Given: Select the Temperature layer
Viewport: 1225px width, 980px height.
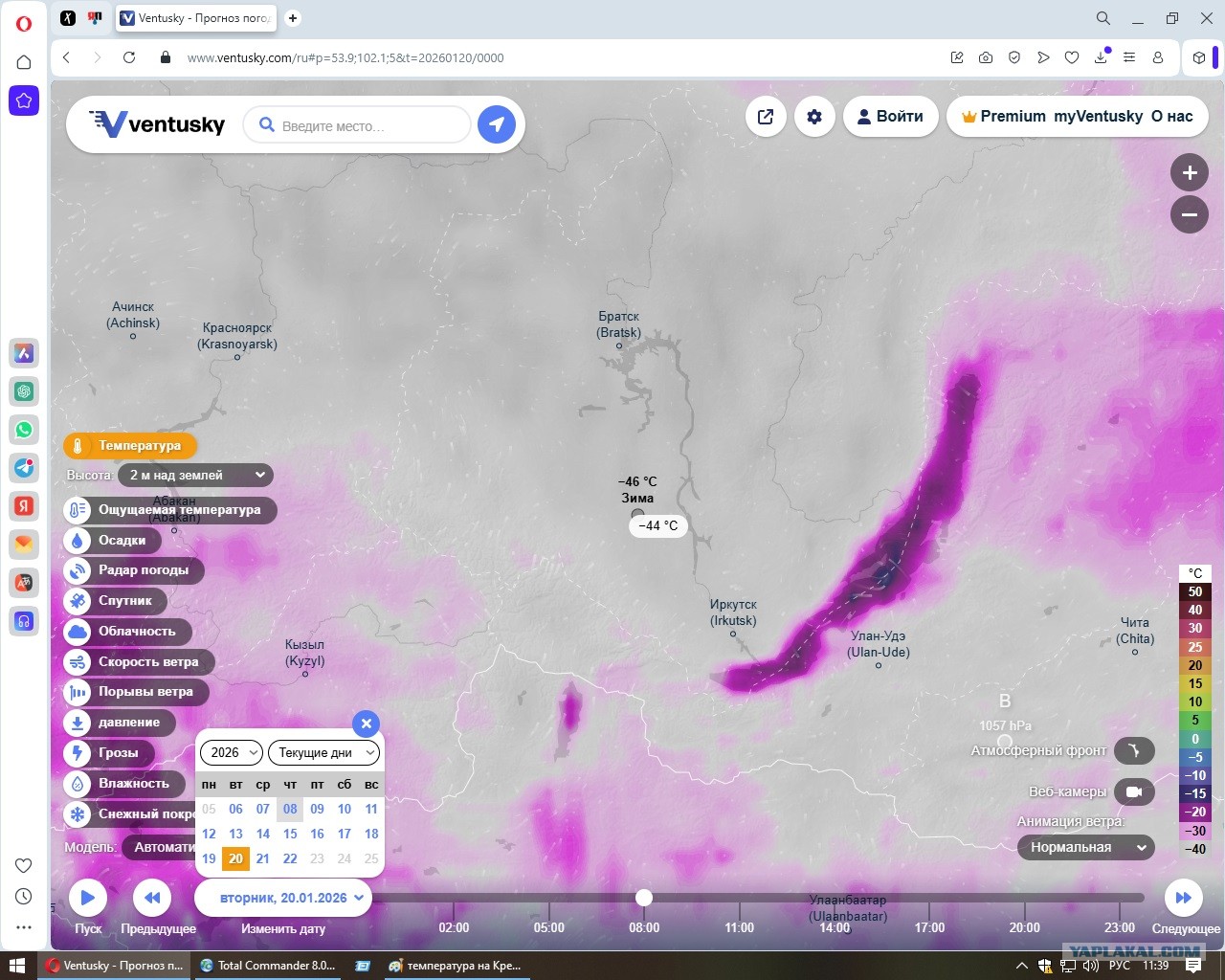Looking at the screenshot, I should pos(129,445).
